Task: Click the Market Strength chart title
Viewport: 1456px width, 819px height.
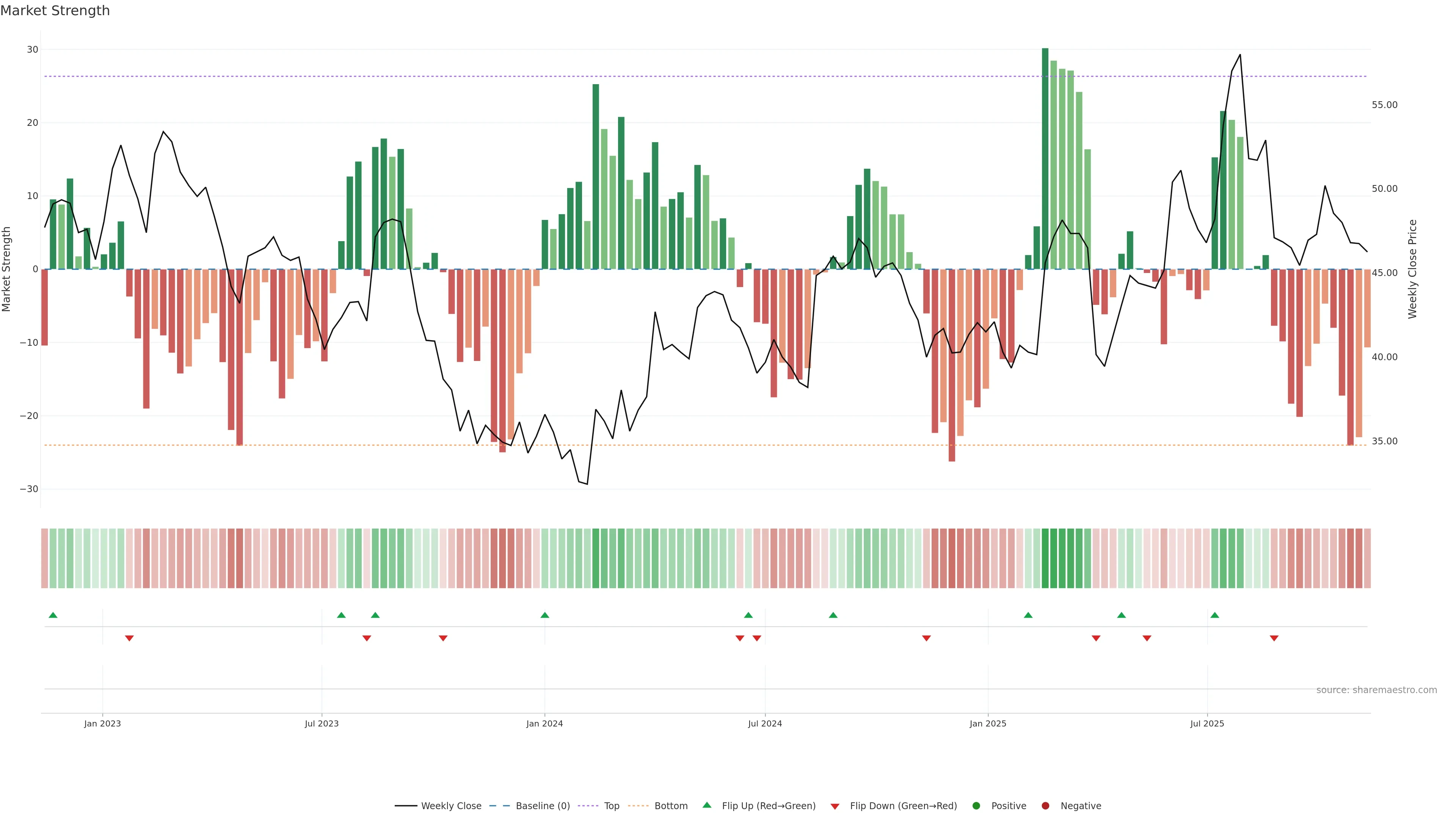Action: 55,11
